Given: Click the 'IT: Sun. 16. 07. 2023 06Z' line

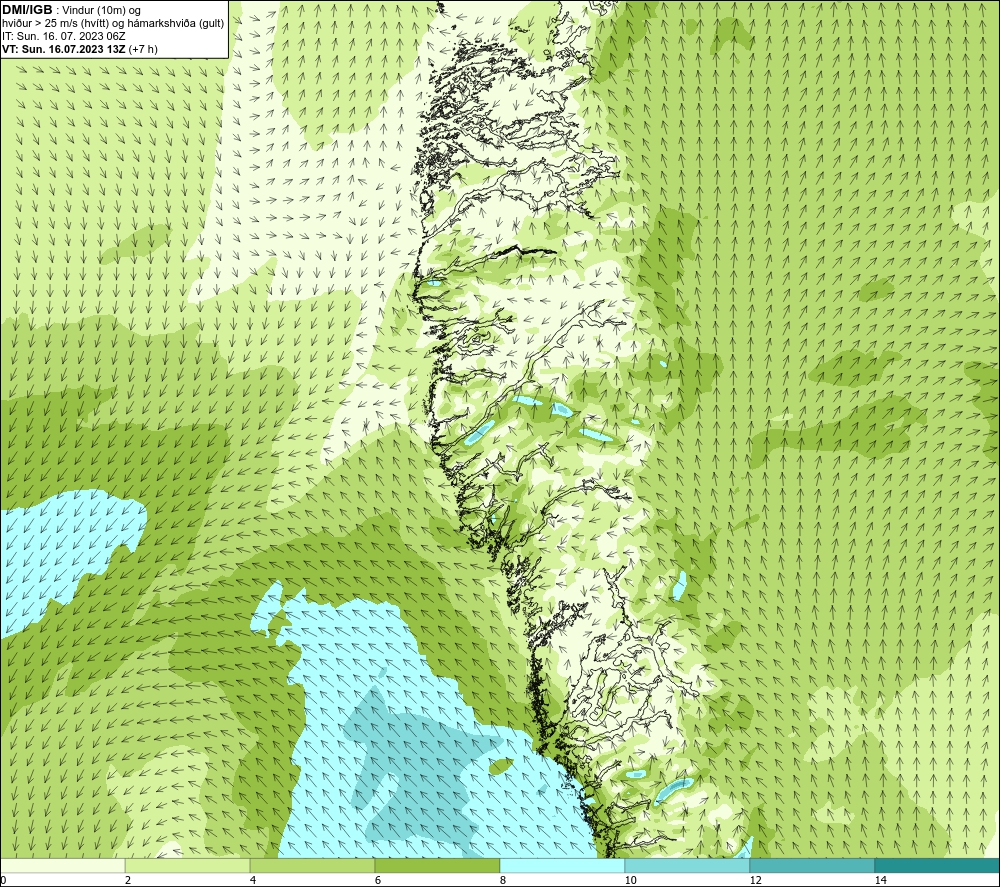Looking at the screenshot, I should 64,36.
